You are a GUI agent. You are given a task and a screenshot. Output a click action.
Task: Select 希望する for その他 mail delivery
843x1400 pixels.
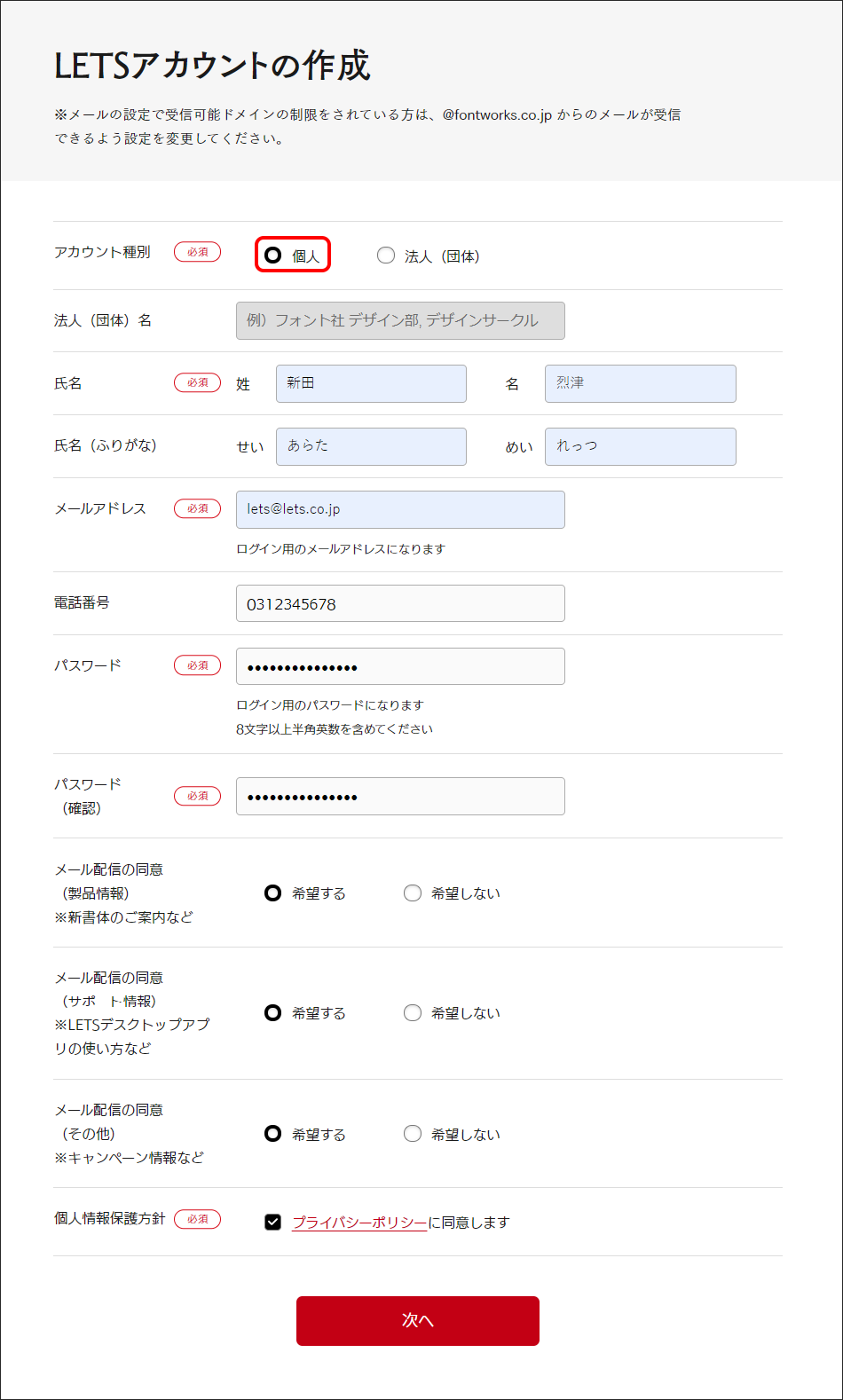point(273,1134)
